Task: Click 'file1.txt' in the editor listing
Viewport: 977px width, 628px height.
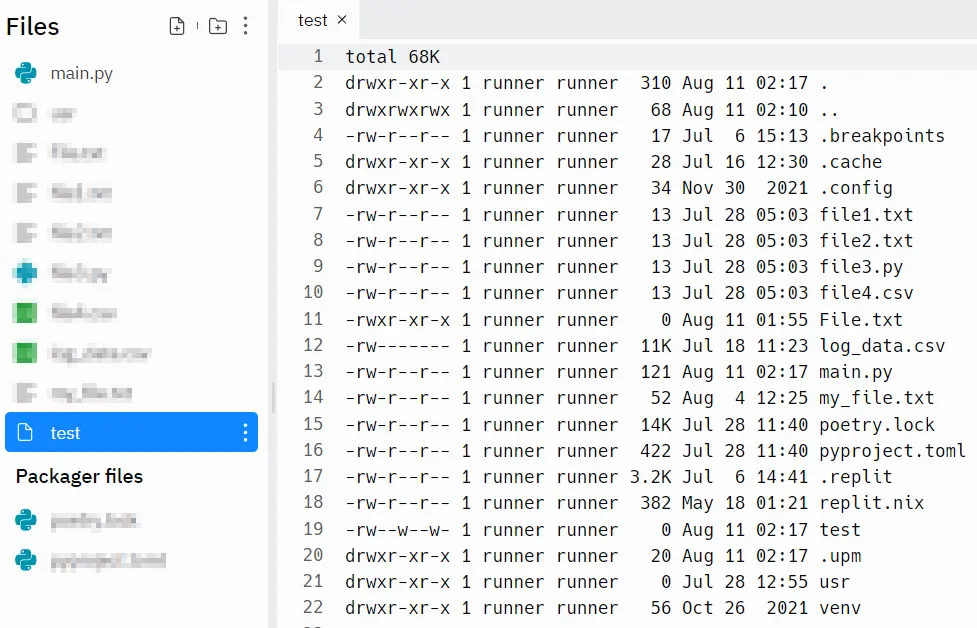Action: pos(866,215)
